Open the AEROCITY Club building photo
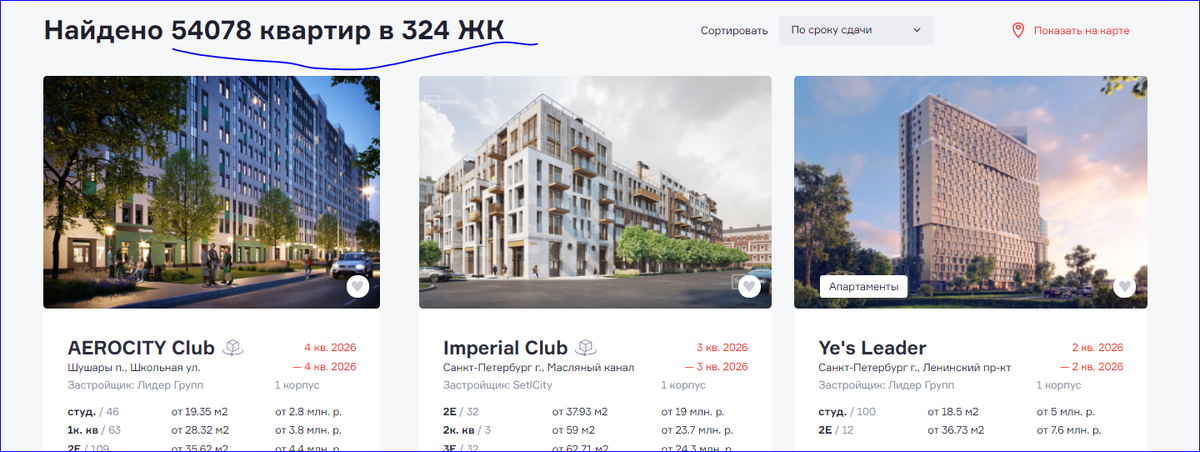1200x452 pixels. pos(211,192)
